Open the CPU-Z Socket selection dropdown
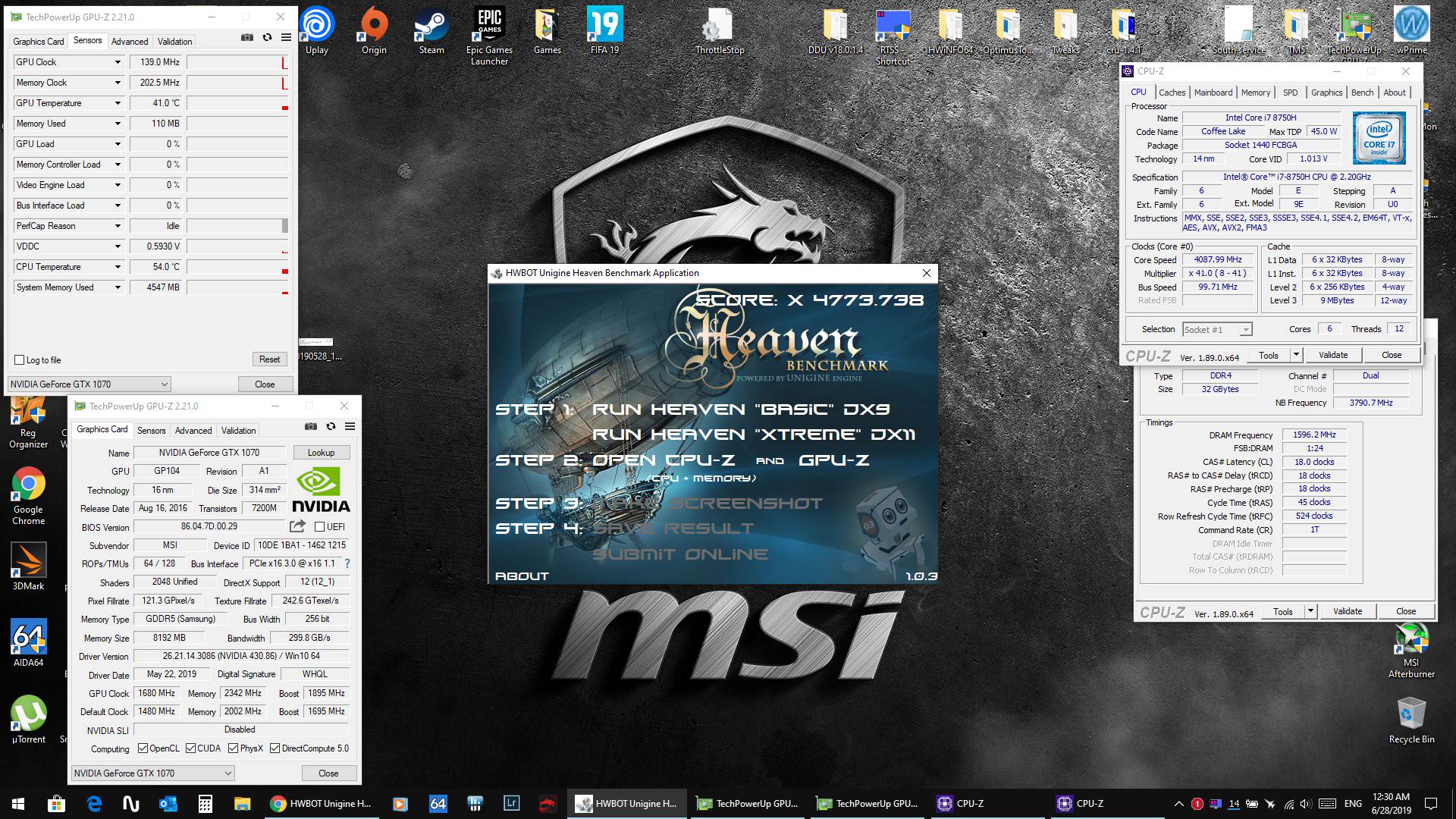This screenshot has width=1456, height=819. point(1217,330)
